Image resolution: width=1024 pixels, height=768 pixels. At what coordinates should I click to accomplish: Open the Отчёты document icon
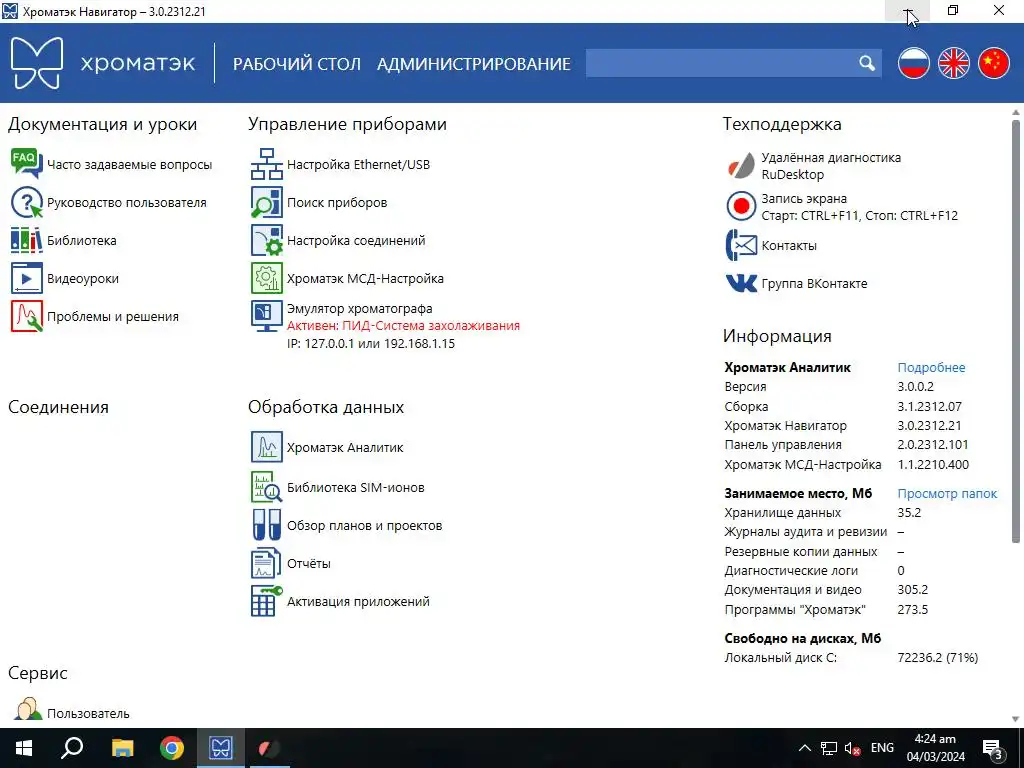click(x=266, y=563)
